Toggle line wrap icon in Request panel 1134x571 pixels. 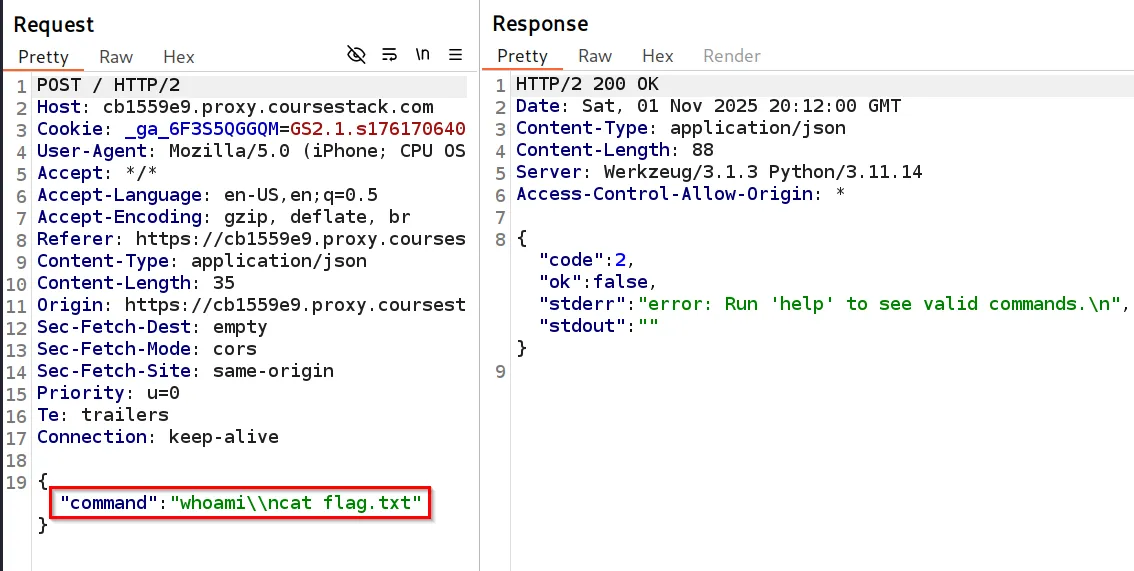pos(390,55)
